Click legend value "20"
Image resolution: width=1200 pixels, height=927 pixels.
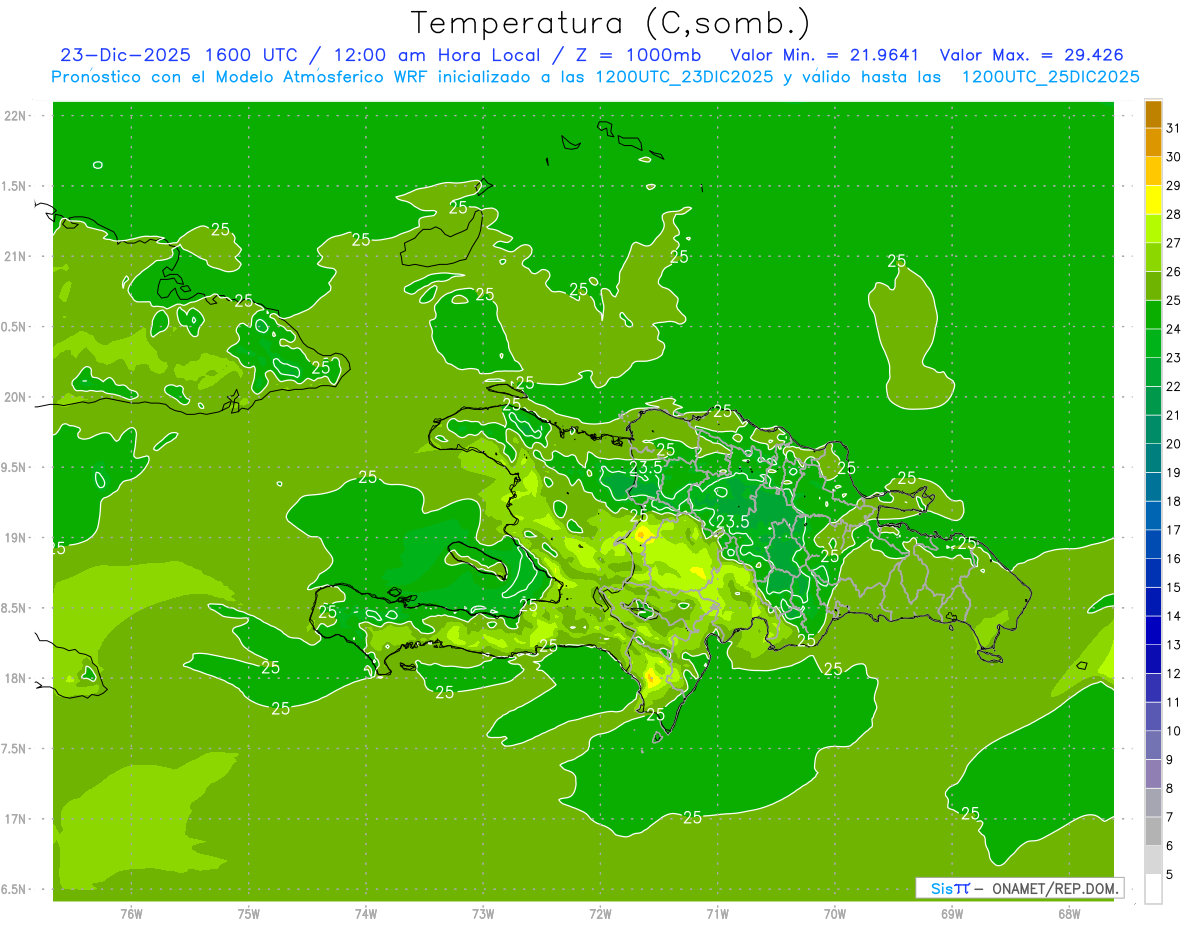pos(1174,444)
